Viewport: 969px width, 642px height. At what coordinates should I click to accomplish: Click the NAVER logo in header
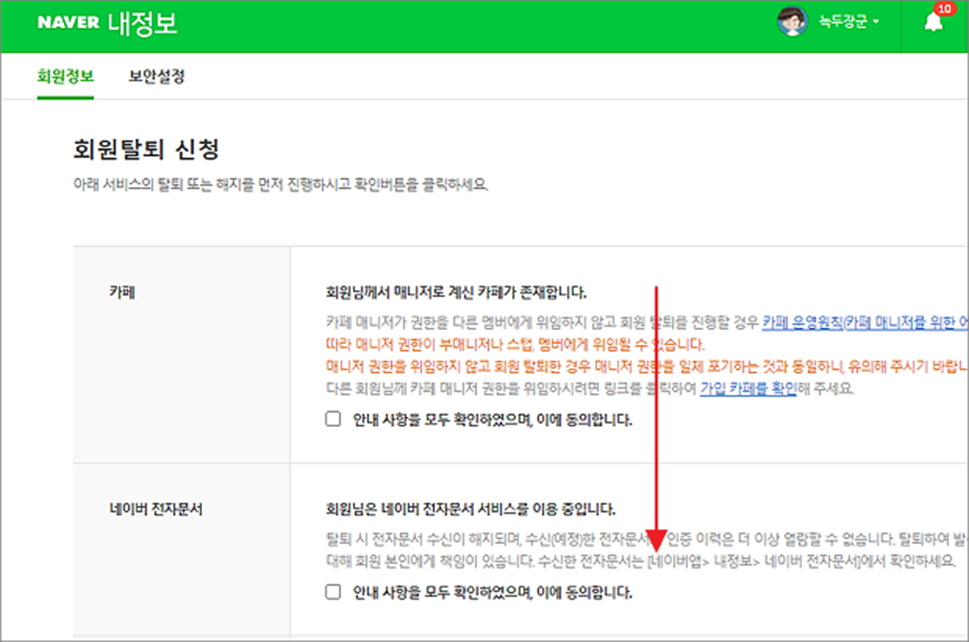(x=68, y=22)
